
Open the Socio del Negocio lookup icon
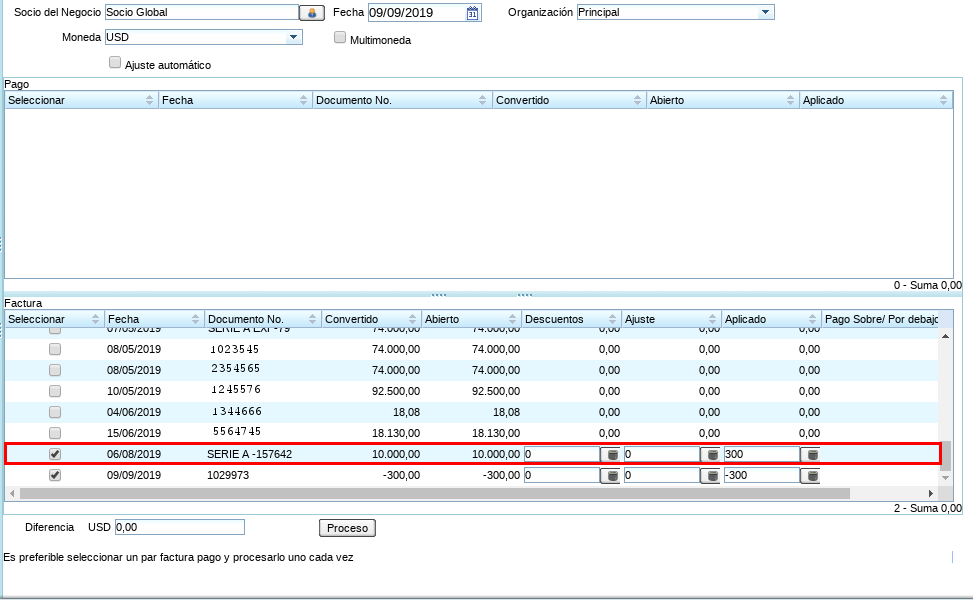click(312, 13)
